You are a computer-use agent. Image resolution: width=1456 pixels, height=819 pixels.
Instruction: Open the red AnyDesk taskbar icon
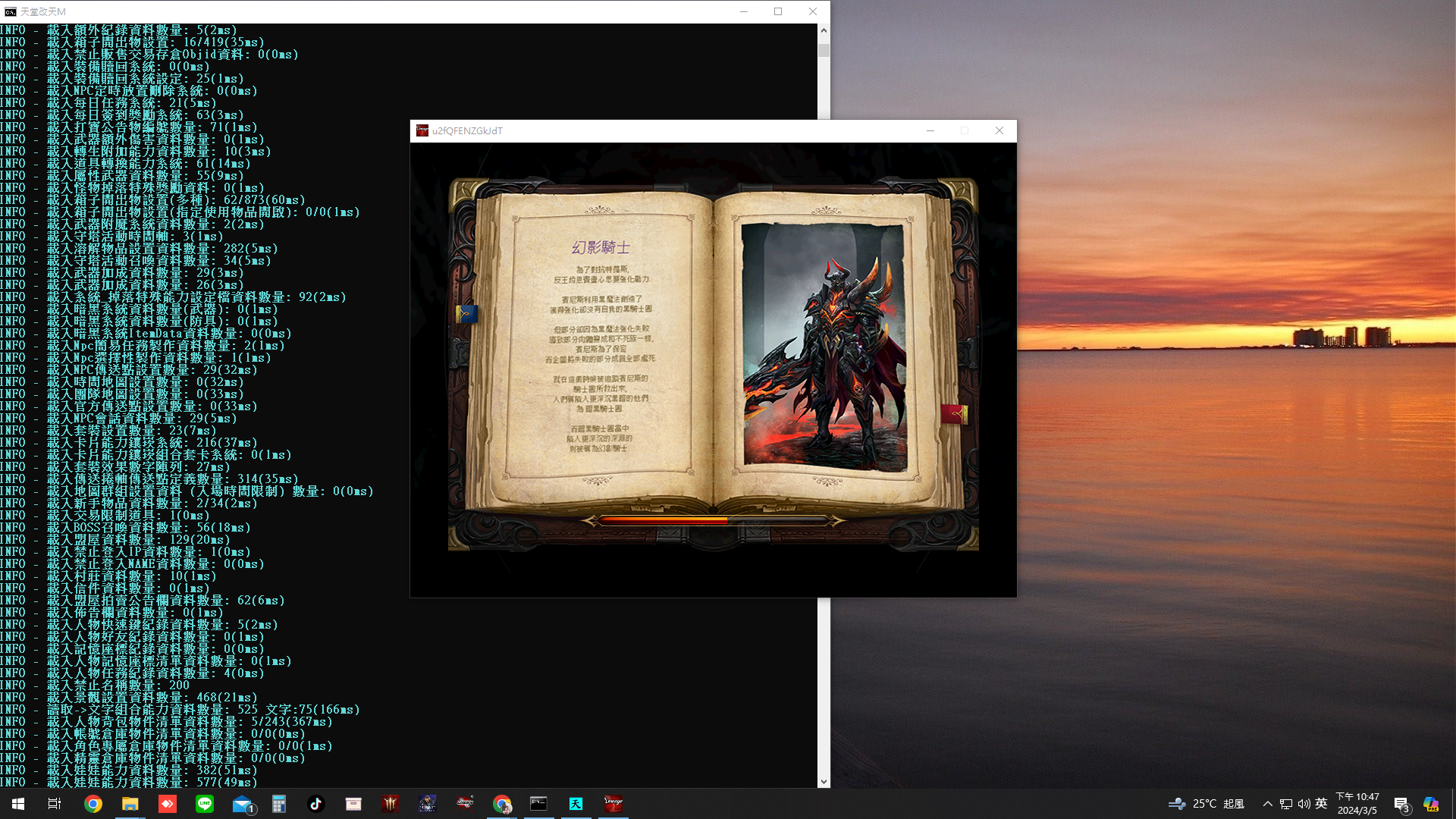[168, 804]
